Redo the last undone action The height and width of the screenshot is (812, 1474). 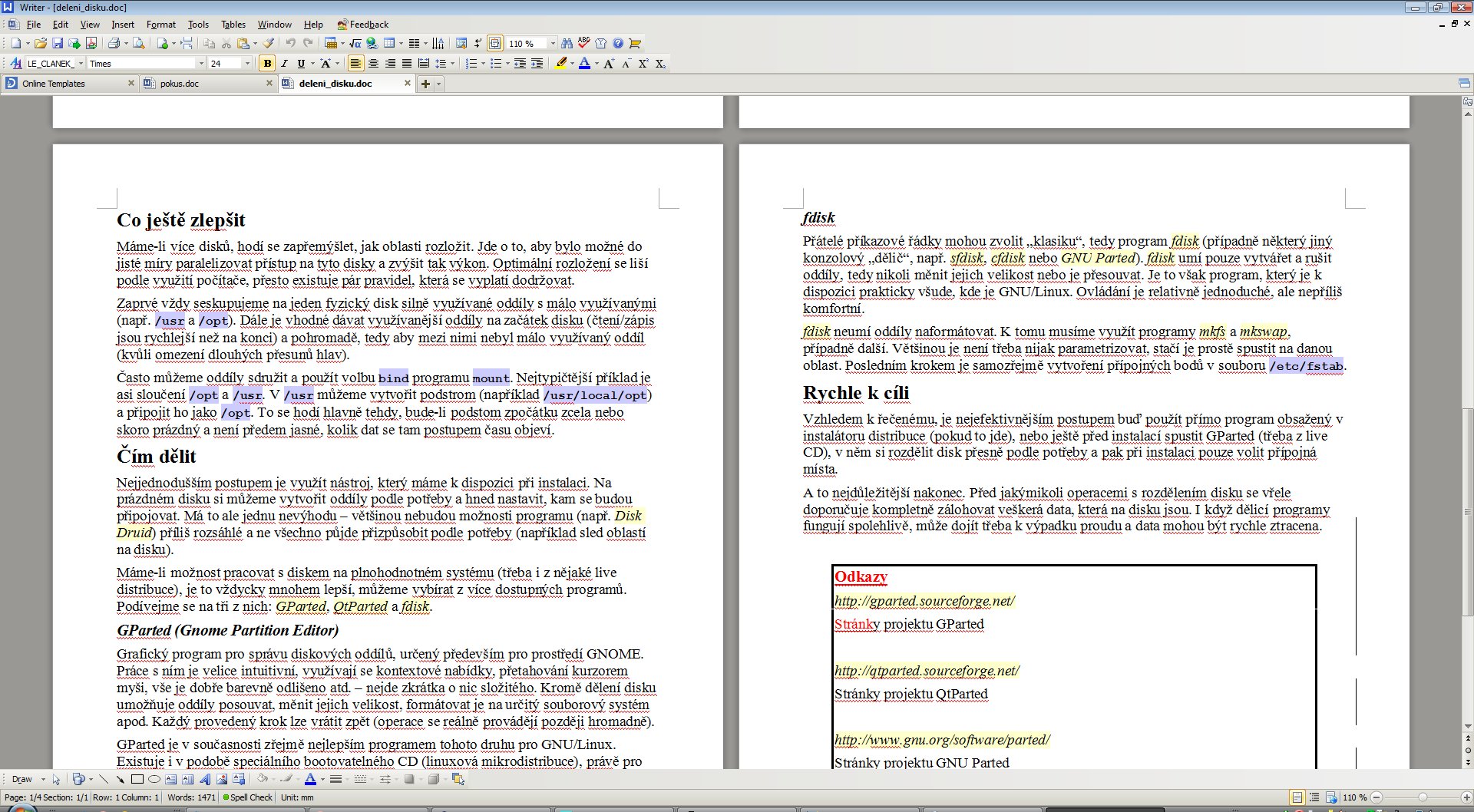click(308, 44)
